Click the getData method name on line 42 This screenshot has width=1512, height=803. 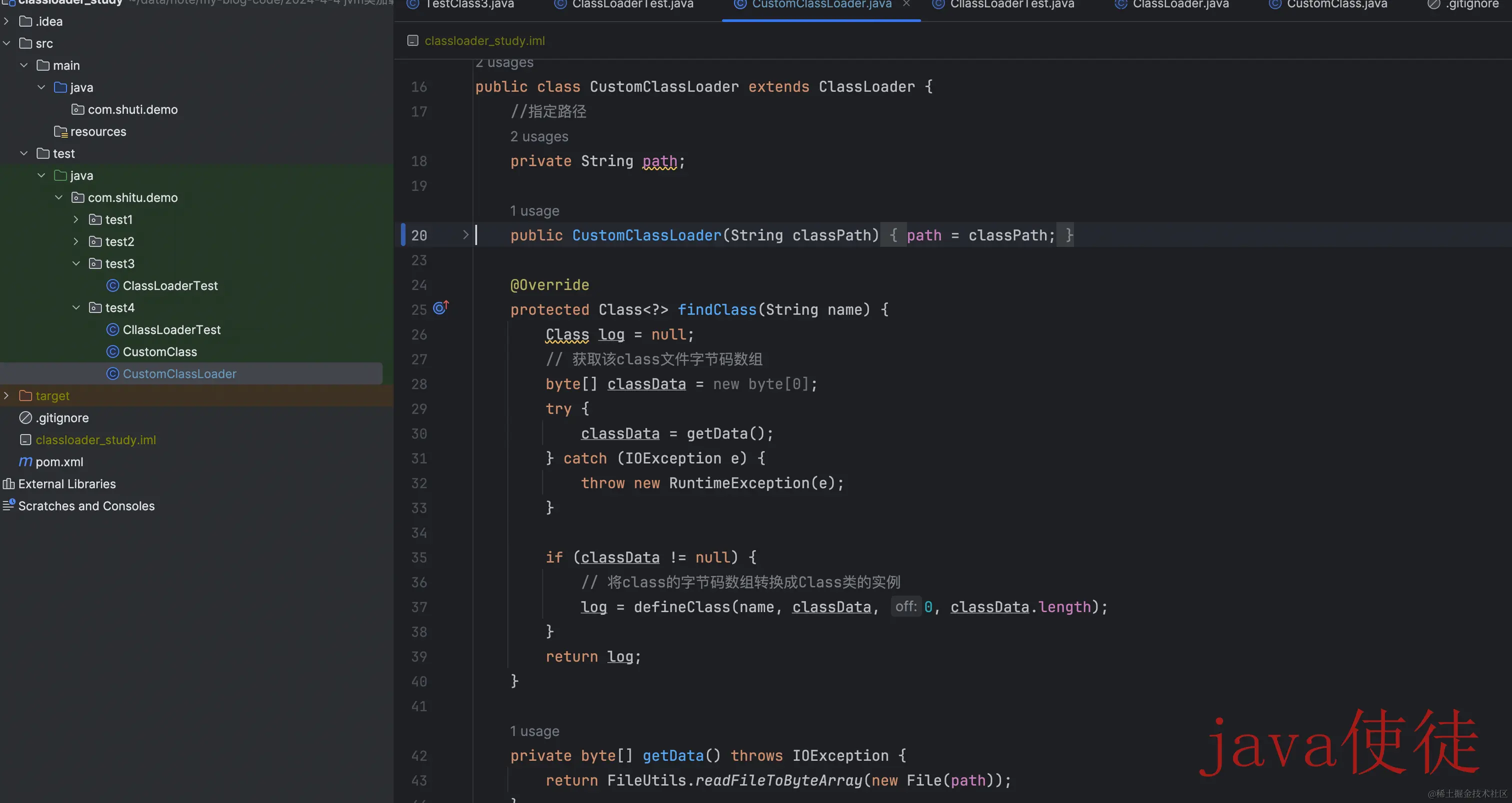tap(673, 755)
